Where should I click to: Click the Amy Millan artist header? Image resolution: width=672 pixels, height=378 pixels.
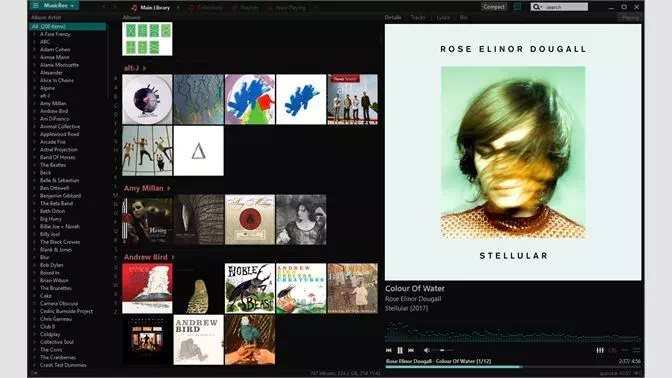click(x=144, y=188)
